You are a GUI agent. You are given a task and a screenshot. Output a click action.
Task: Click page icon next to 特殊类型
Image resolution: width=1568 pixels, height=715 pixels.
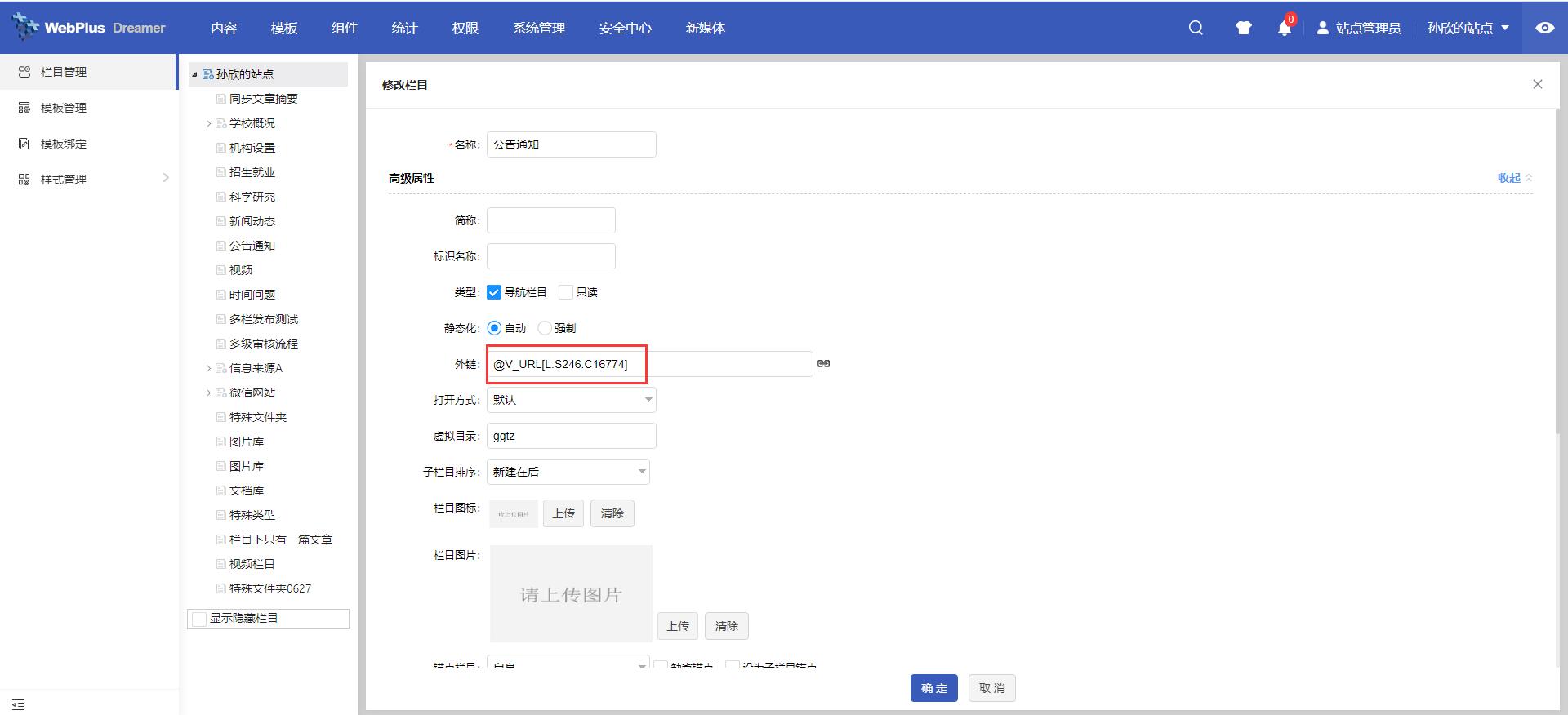coord(220,515)
